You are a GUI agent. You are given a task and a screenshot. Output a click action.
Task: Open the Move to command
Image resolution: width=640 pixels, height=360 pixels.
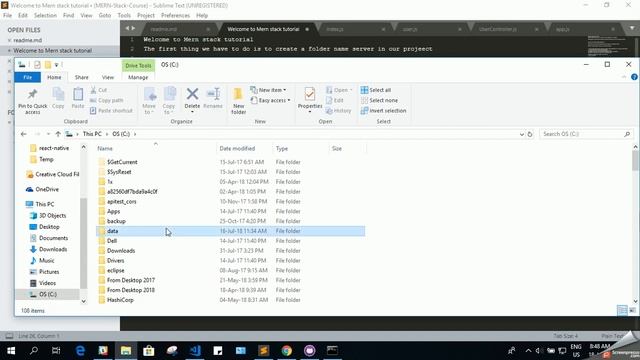pyautogui.click(x=149, y=100)
